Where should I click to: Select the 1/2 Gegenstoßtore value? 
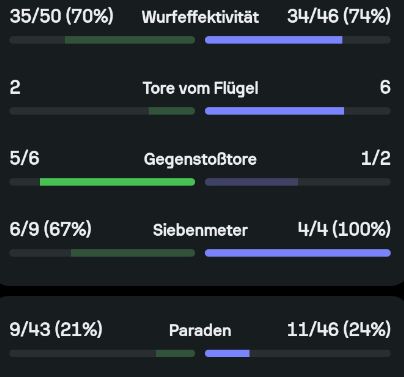pos(376,158)
